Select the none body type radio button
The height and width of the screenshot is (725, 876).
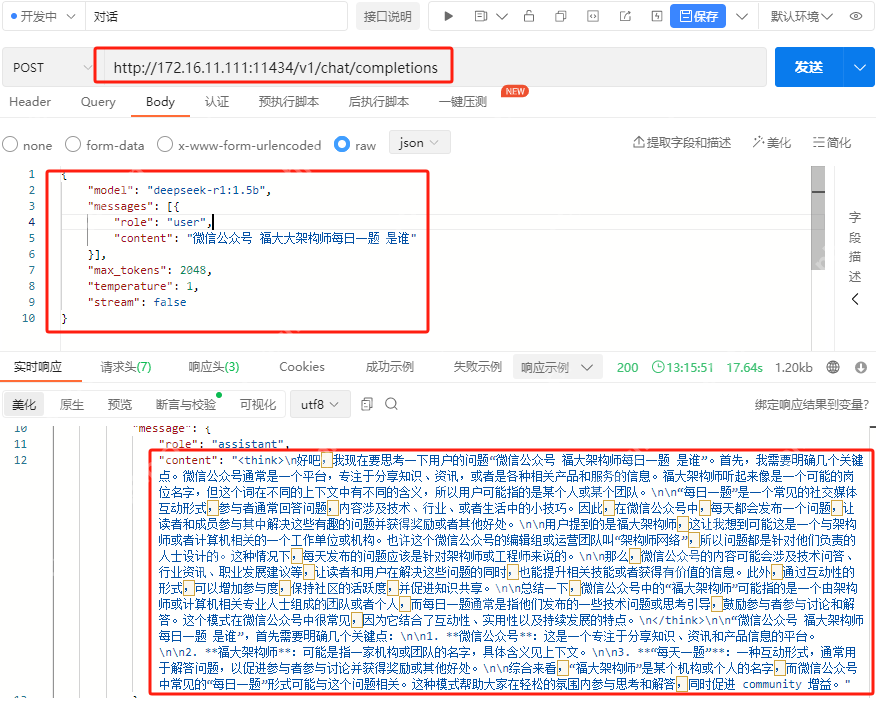[9, 144]
